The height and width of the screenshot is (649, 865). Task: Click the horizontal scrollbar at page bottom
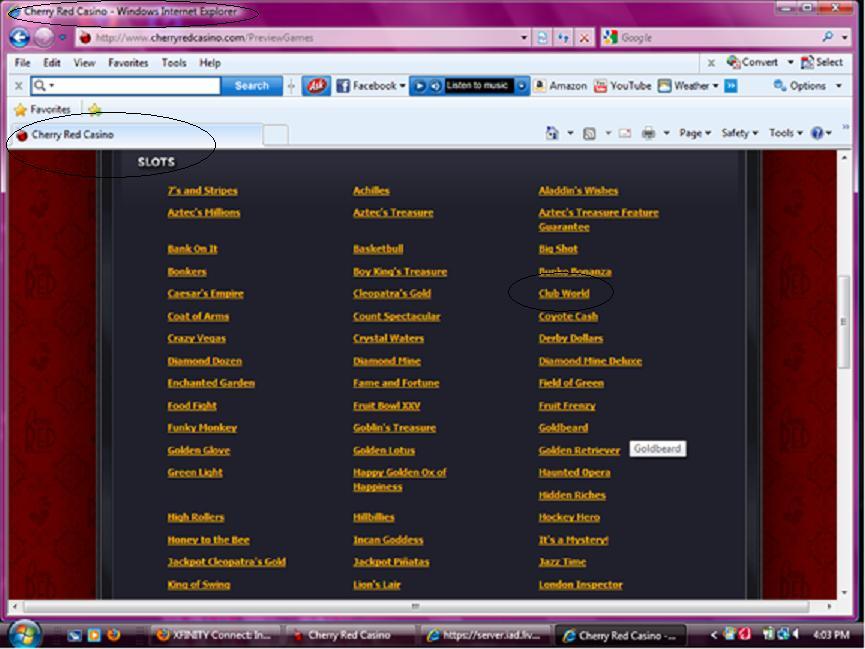click(415, 606)
